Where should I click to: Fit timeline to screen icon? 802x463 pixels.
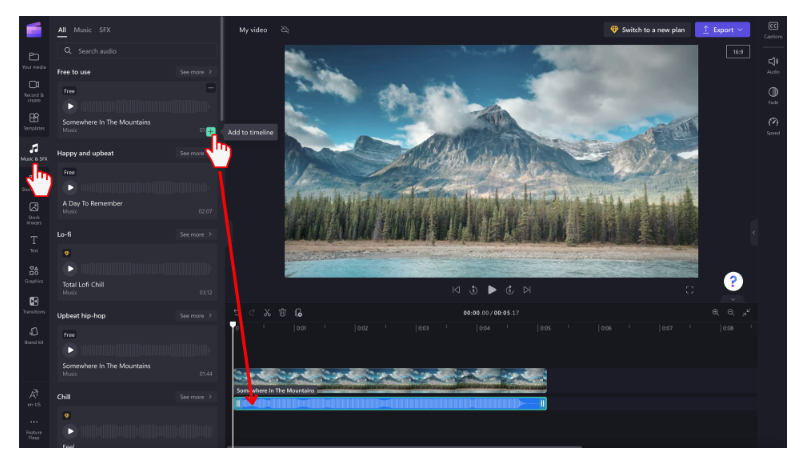pos(746,312)
